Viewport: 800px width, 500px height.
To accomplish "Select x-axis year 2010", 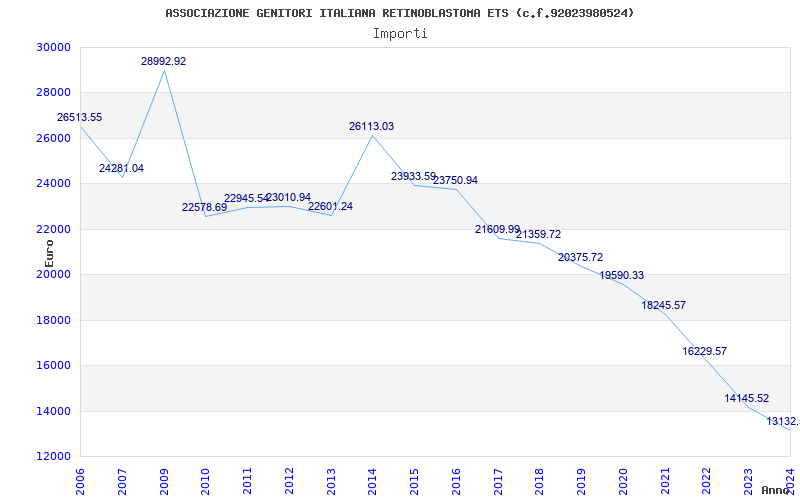I will pos(206,481).
